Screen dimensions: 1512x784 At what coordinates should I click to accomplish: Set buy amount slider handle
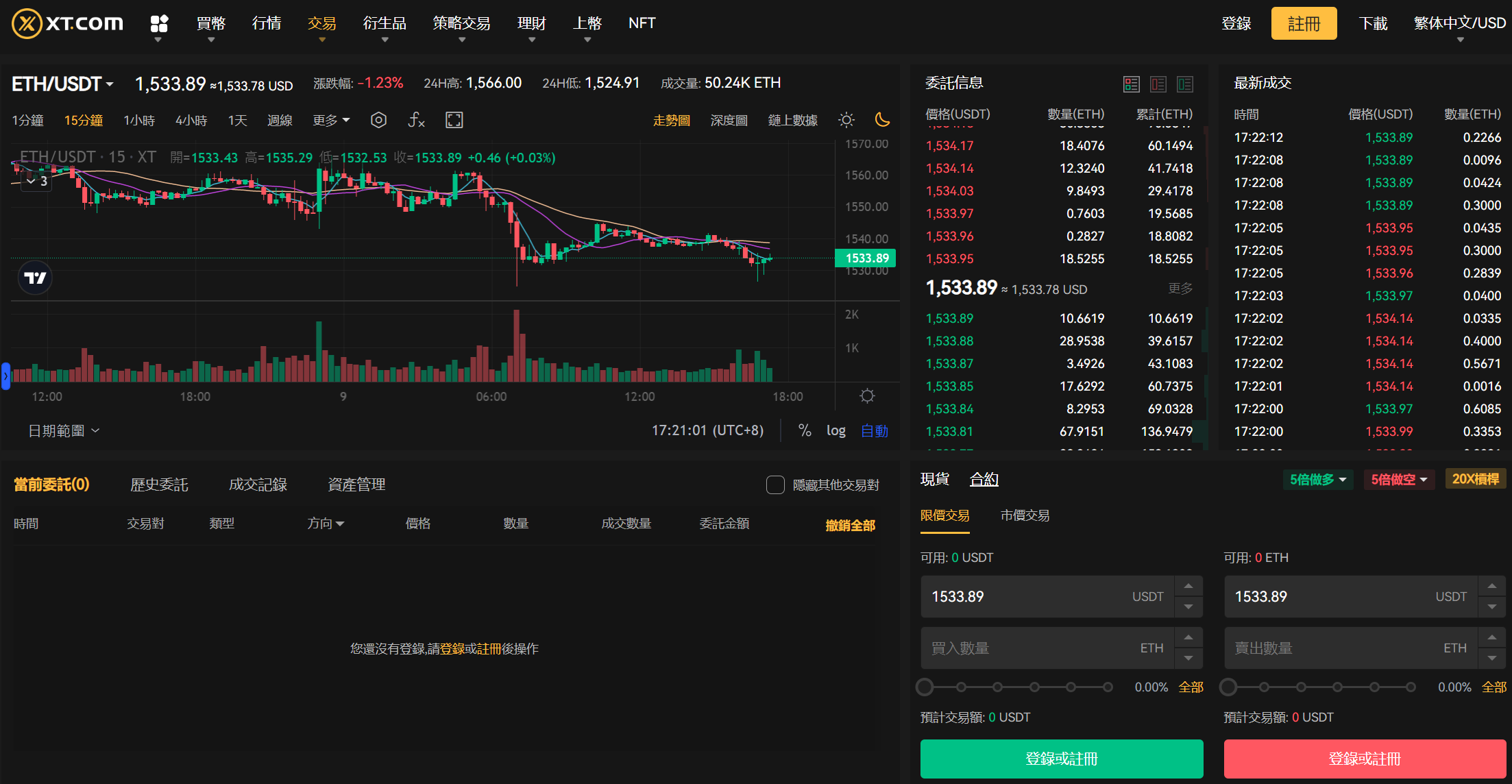coord(925,687)
